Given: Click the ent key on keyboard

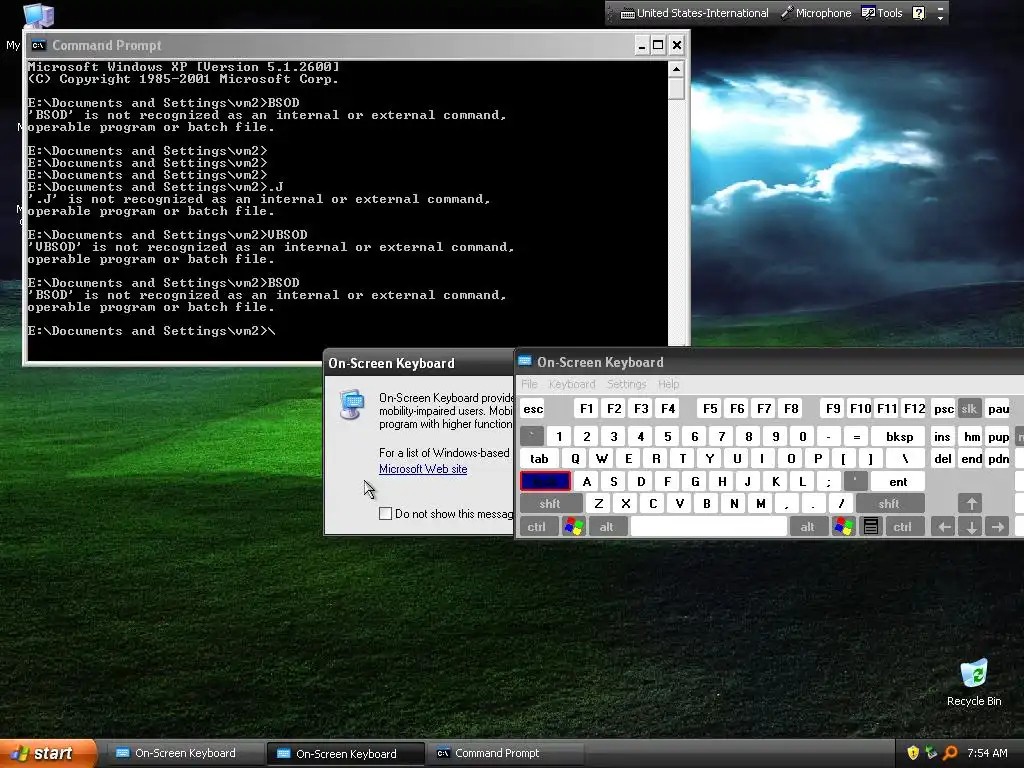Looking at the screenshot, I should pyautogui.click(x=898, y=481).
